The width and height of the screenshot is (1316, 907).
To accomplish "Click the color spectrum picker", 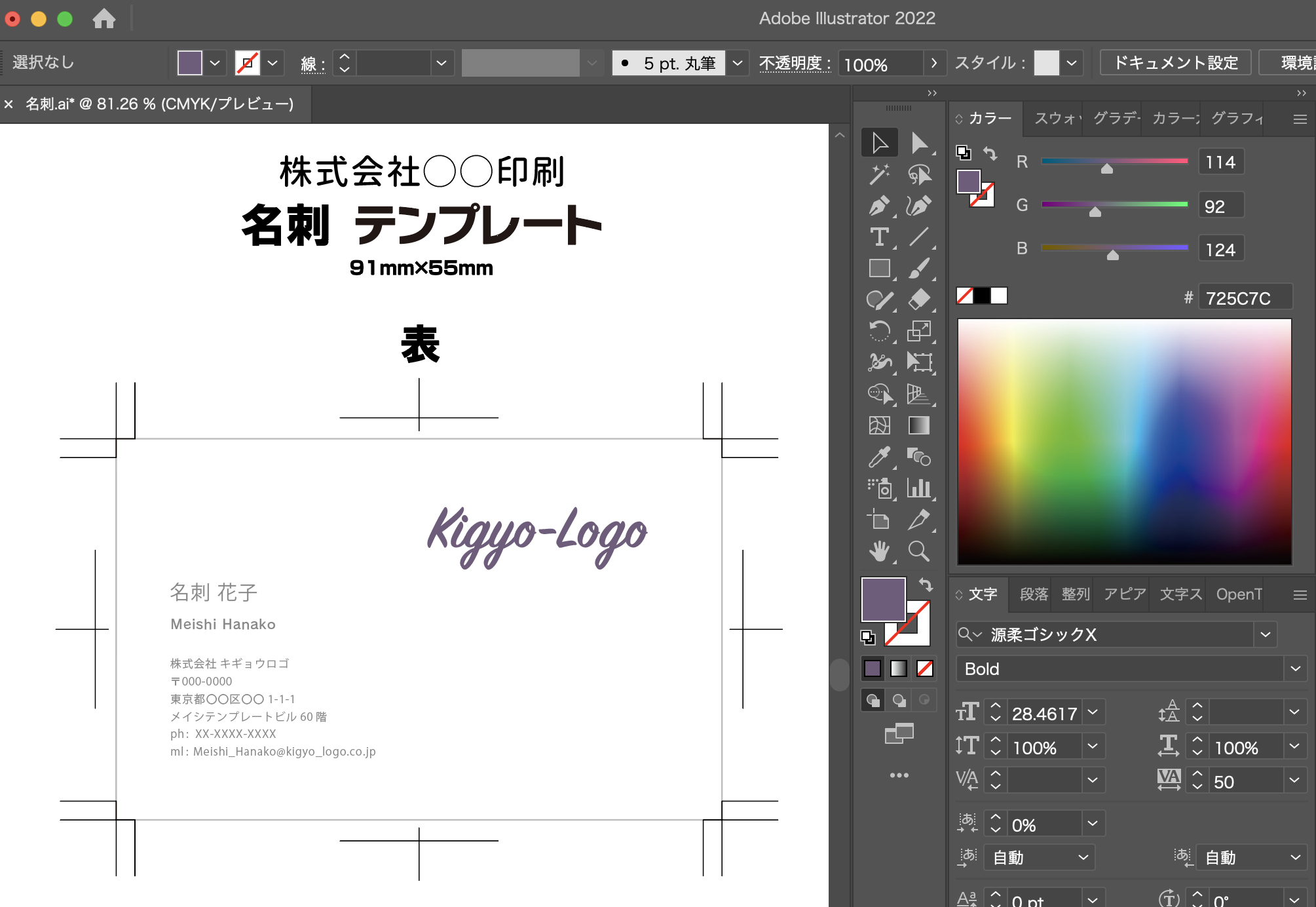I will tap(1125, 442).
